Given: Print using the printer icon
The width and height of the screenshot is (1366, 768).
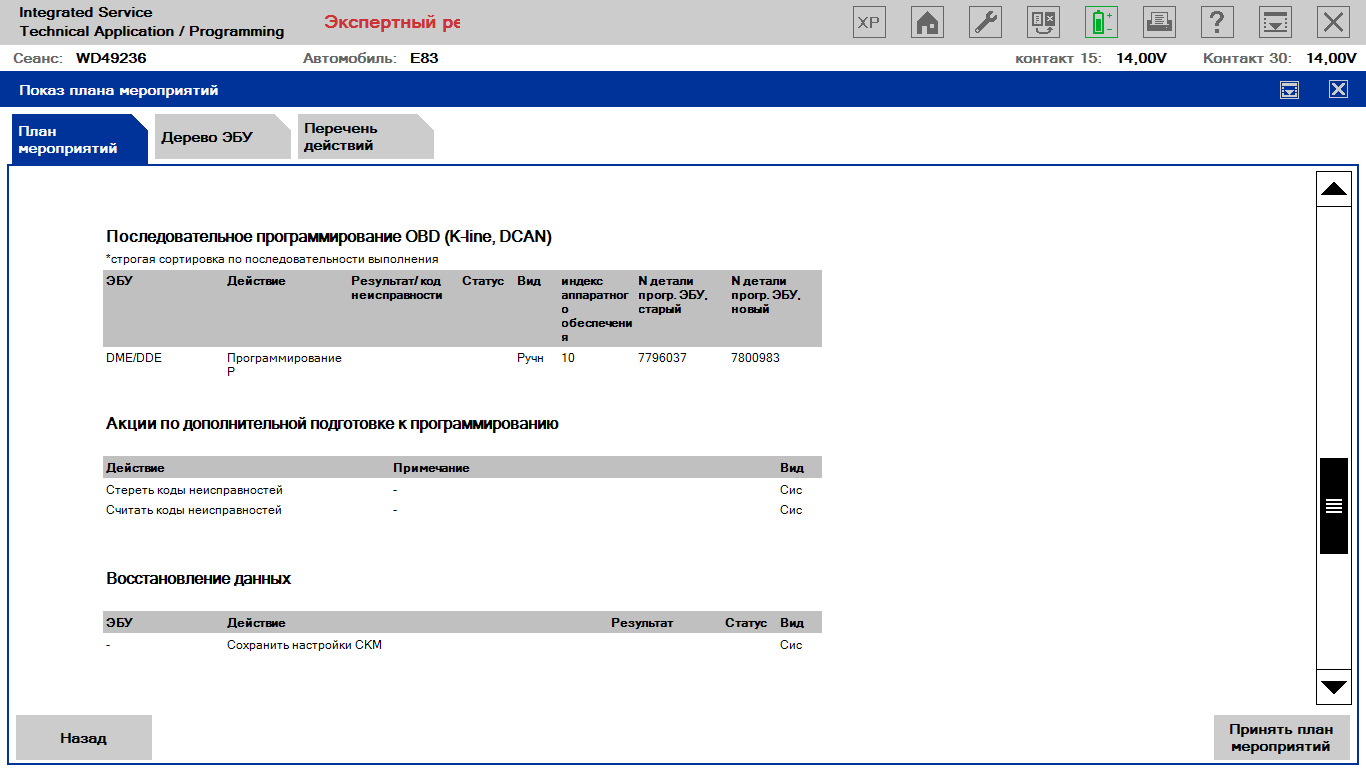Looking at the screenshot, I should point(1160,22).
